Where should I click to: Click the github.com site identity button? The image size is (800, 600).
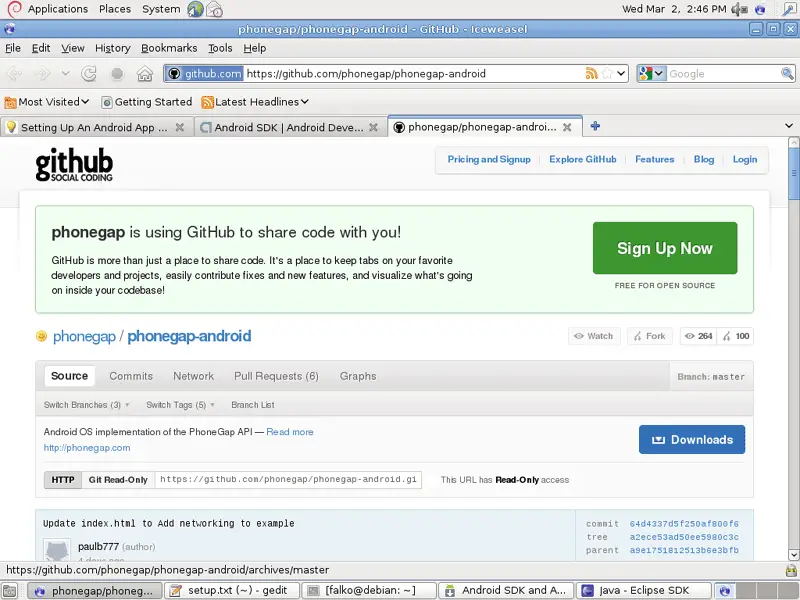(x=204, y=73)
